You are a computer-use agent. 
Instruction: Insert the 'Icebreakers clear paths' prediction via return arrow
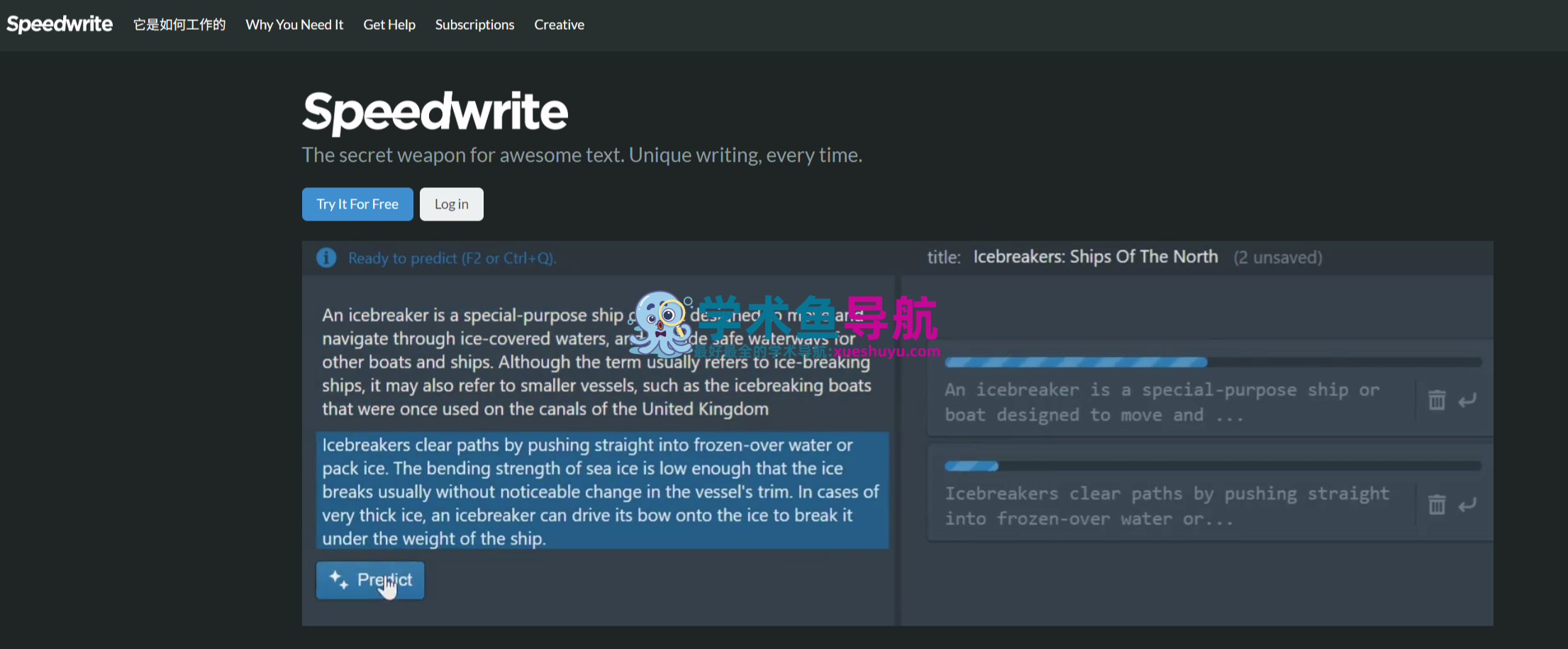[1467, 505]
